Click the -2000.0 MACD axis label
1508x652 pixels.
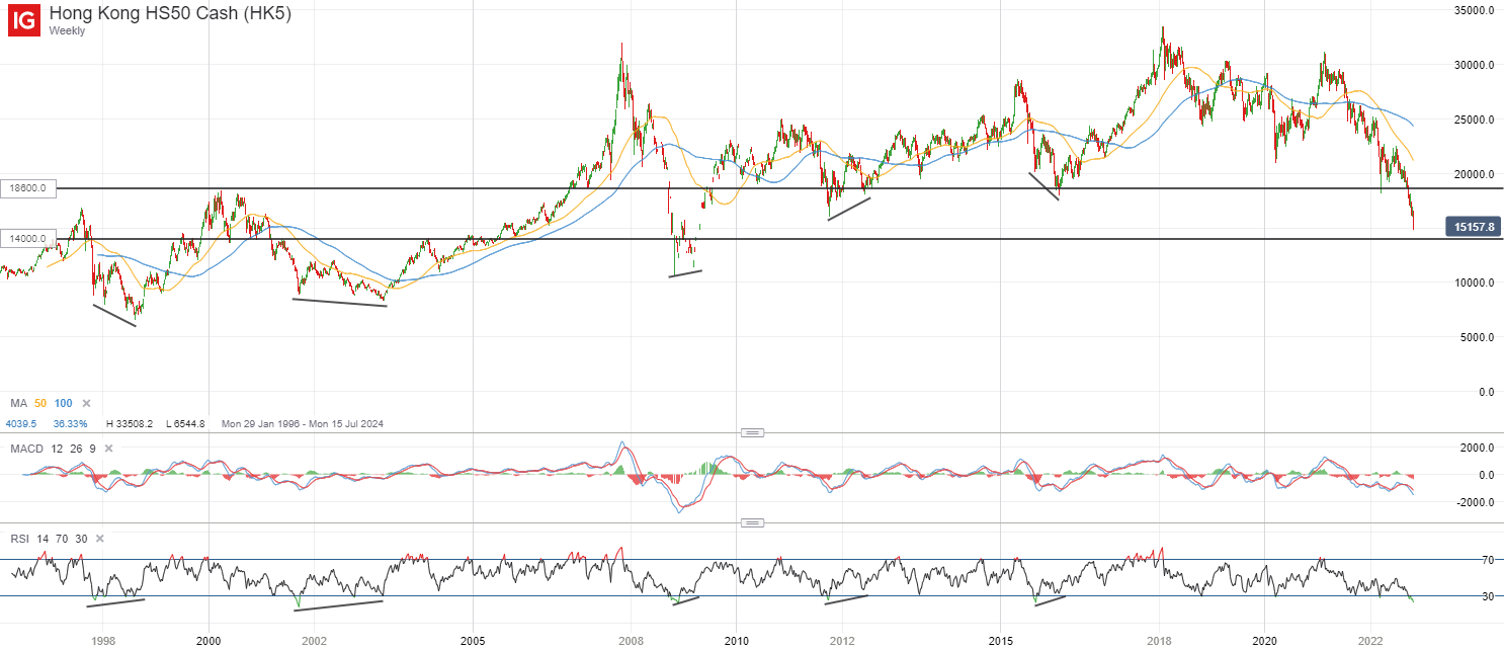[x=1475, y=502]
